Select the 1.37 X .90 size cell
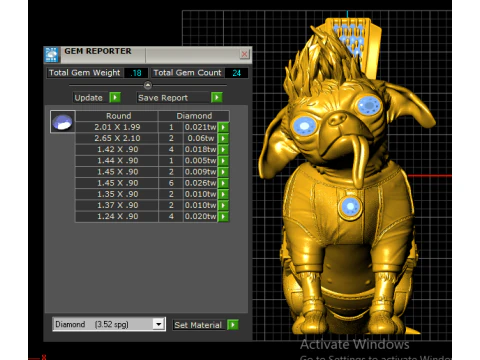 click(117, 205)
